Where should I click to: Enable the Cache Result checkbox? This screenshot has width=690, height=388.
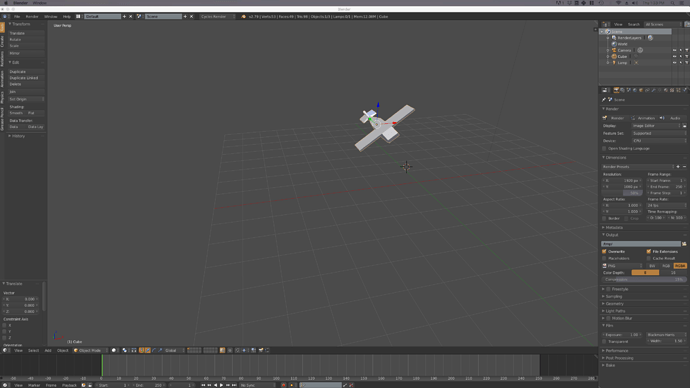649,259
